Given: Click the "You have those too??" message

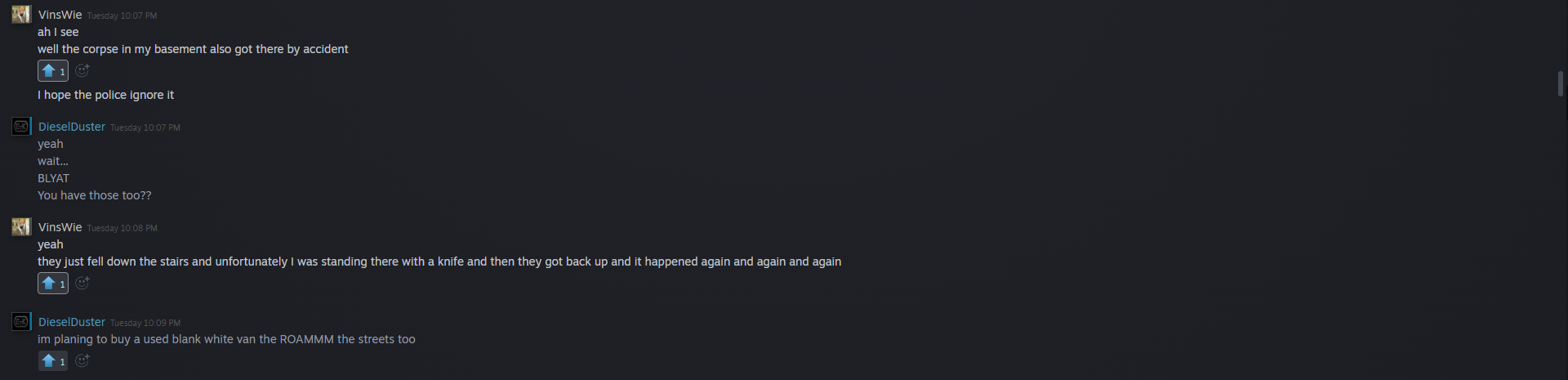Looking at the screenshot, I should (x=94, y=195).
